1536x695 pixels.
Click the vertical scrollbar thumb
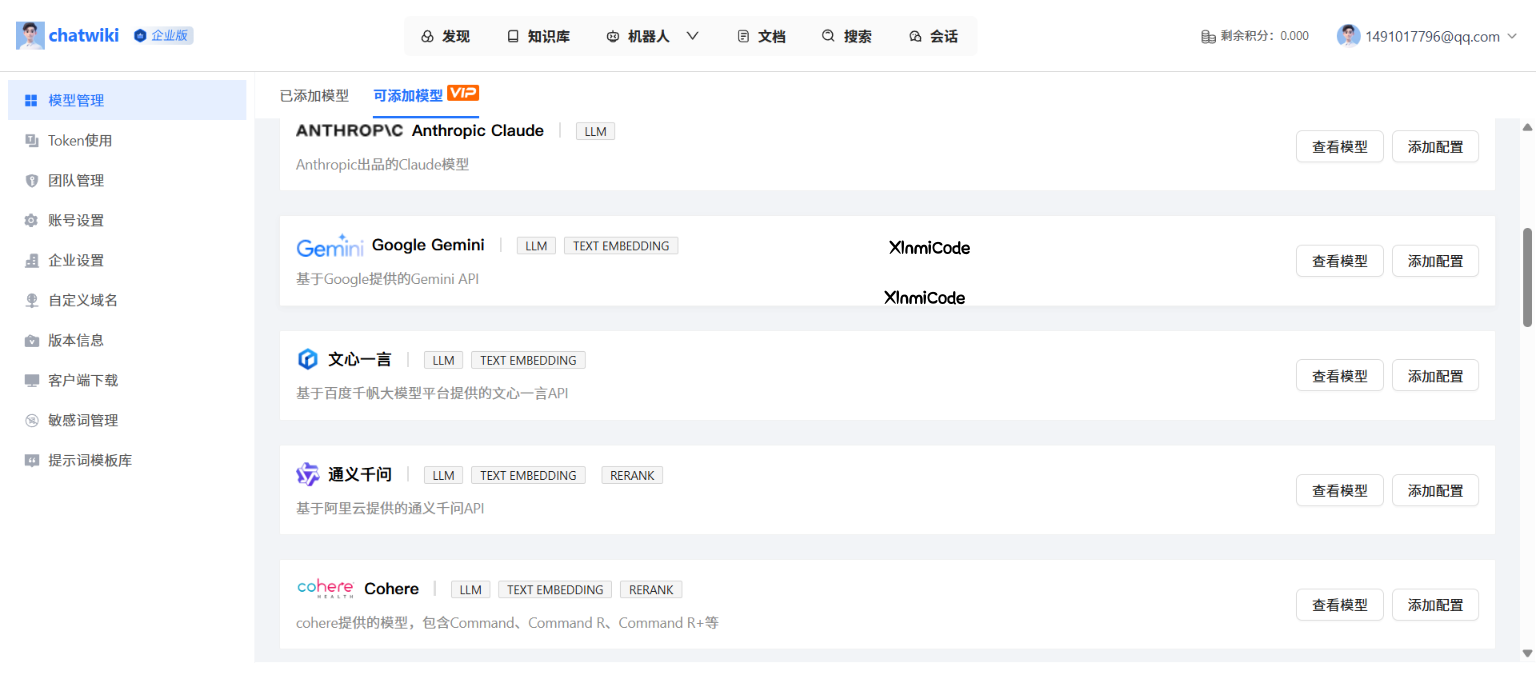click(1525, 274)
